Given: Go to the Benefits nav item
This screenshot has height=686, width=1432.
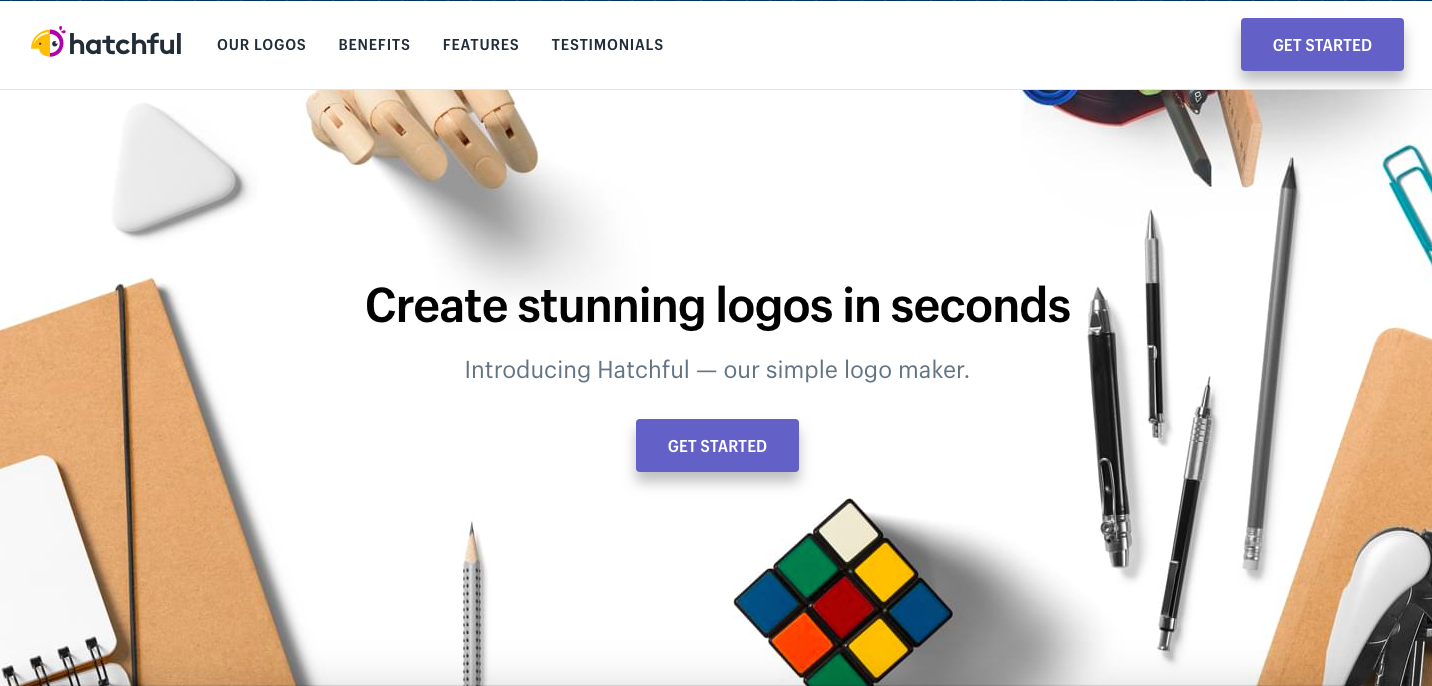Looking at the screenshot, I should [375, 45].
